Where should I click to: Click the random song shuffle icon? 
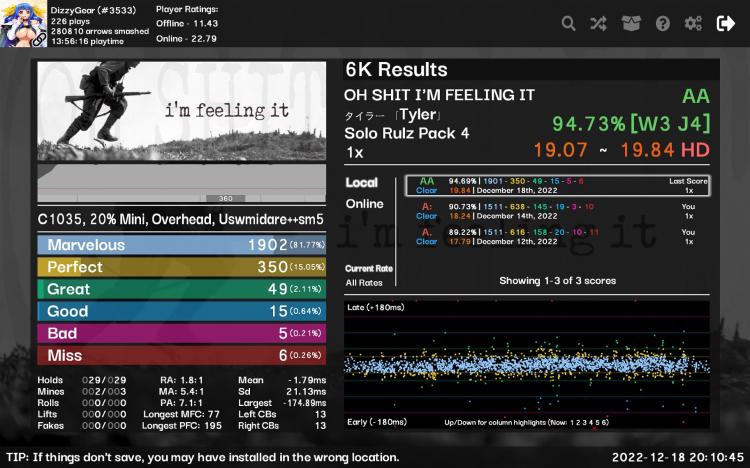598,23
